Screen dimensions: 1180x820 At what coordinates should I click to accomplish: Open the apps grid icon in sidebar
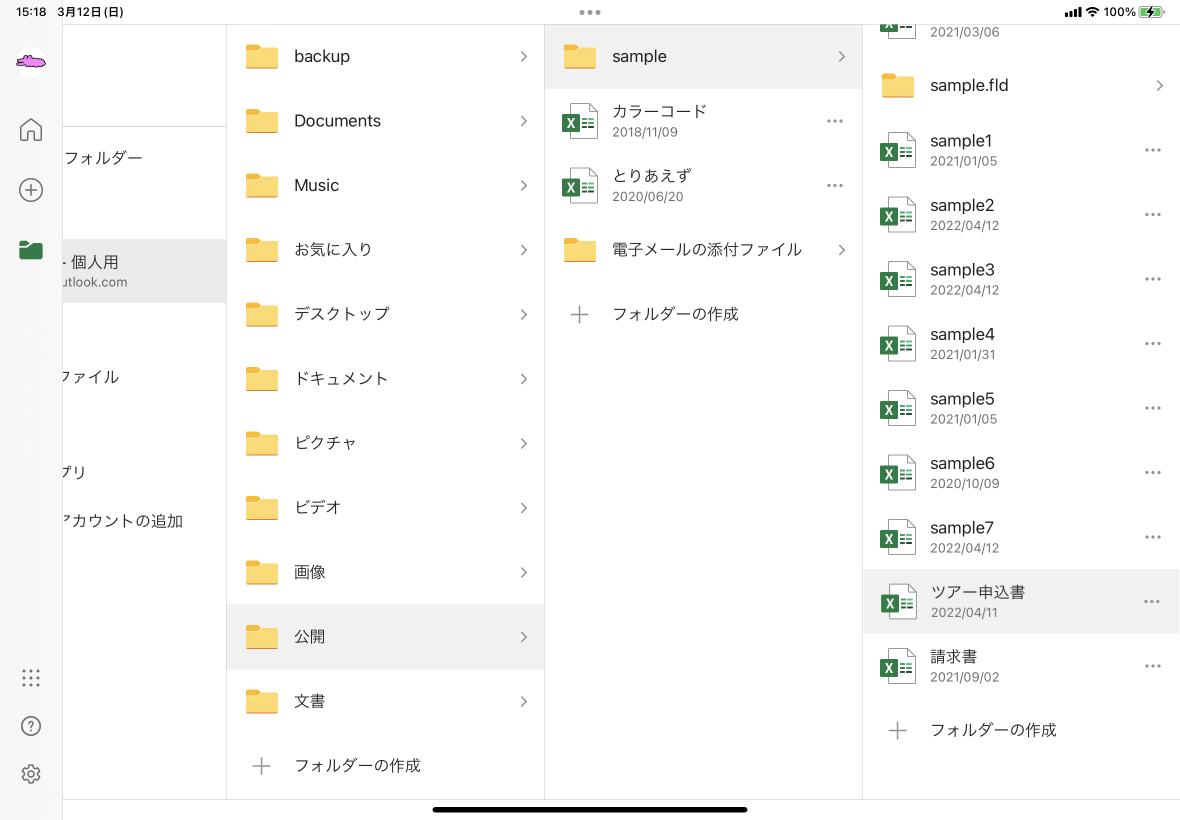point(31,678)
